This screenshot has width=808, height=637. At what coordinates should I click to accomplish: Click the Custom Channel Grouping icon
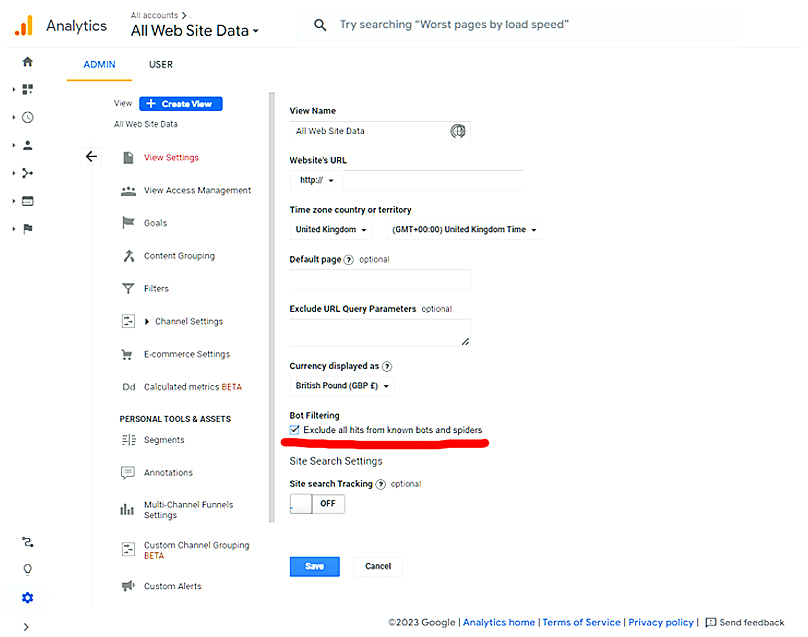coord(128,549)
